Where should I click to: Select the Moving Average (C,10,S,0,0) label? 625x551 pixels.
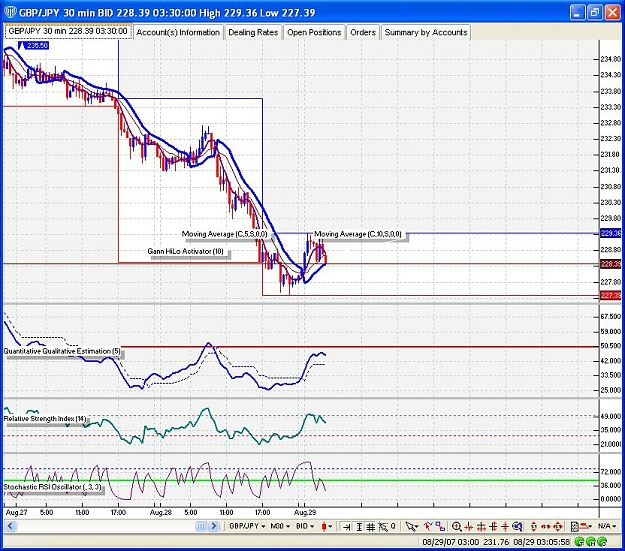tap(358, 234)
